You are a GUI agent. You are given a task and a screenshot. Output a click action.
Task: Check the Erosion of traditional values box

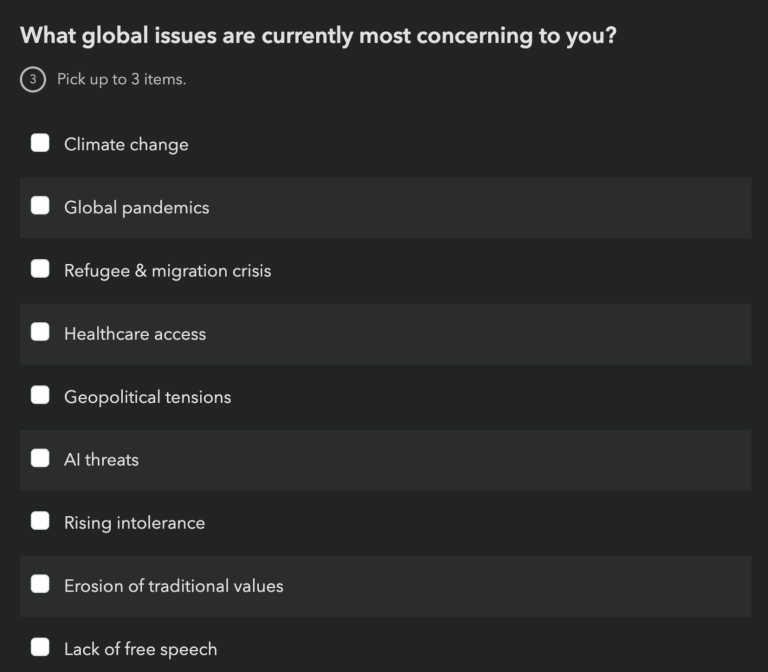click(40, 584)
